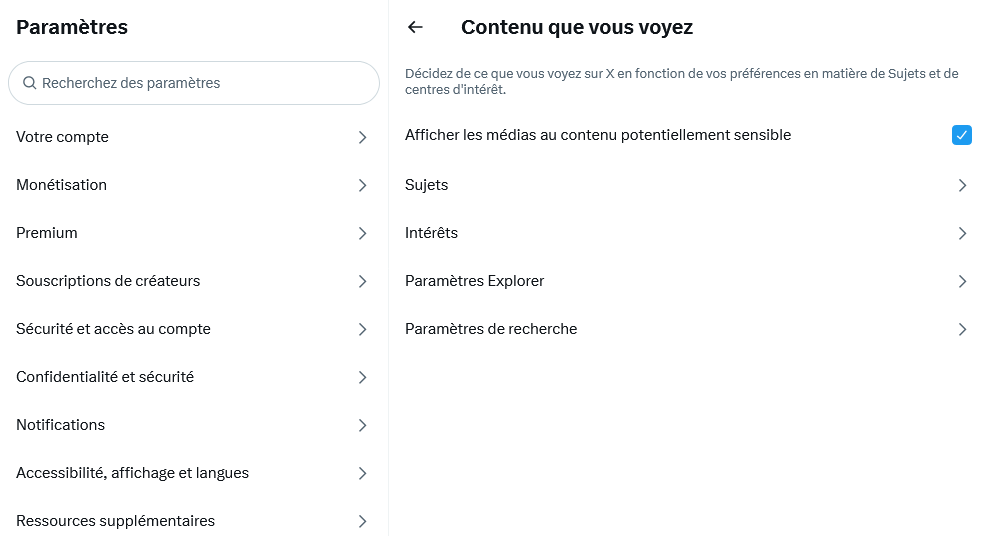
Task: Click the chevron next to Notifications
Action: click(362, 425)
